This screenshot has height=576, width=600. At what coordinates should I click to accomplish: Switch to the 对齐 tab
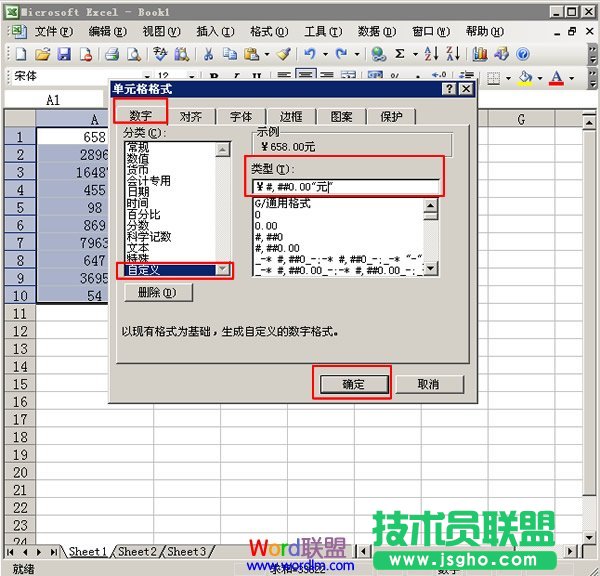(x=191, y=117)
